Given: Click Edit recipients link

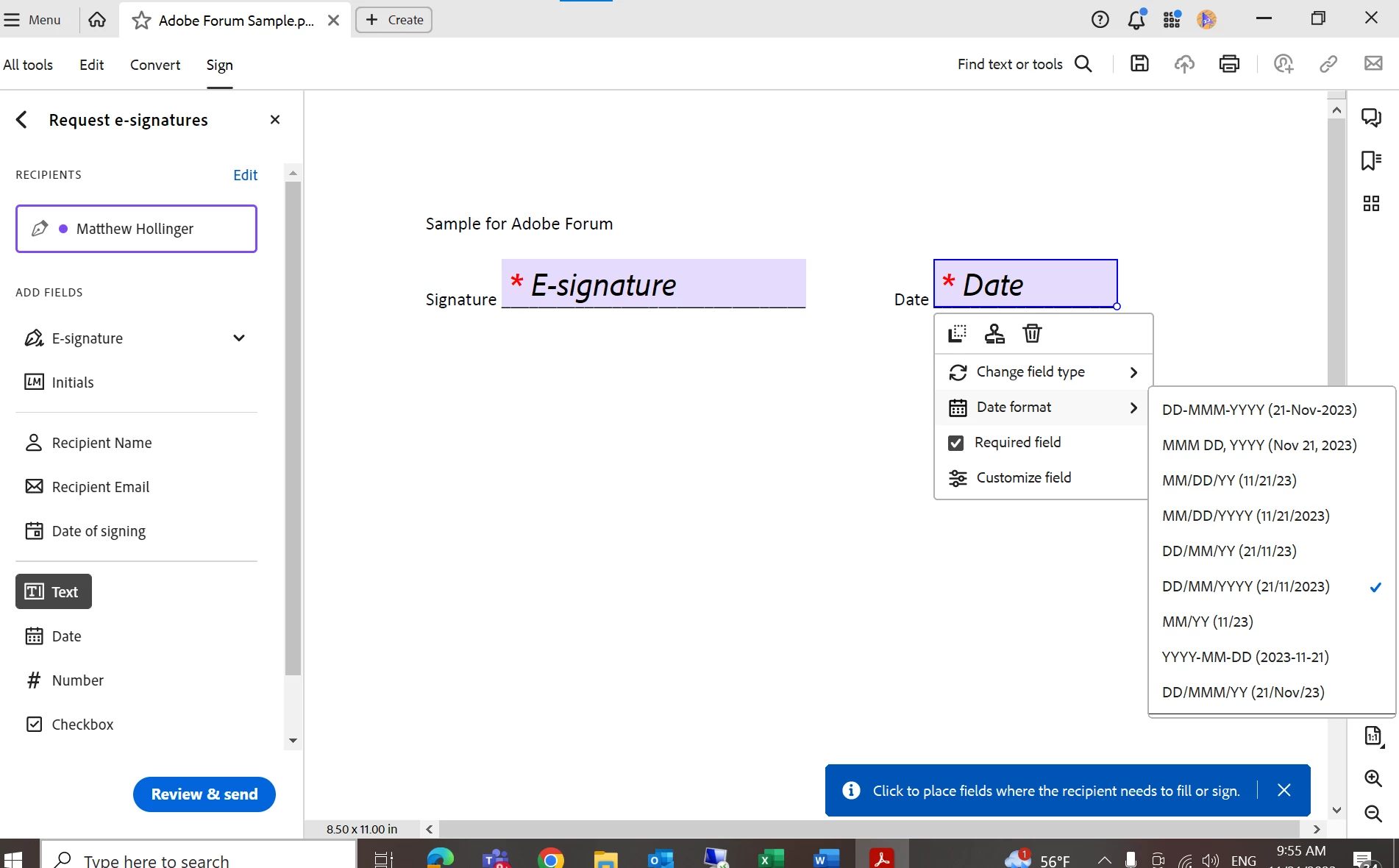Looking at the screenshot, I should click(245, 175).
